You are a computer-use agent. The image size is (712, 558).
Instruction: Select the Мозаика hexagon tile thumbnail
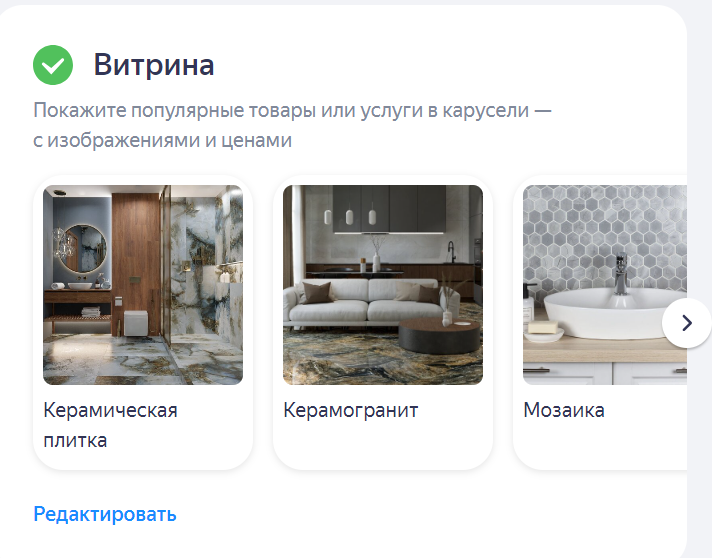click(x=605, y=285)
